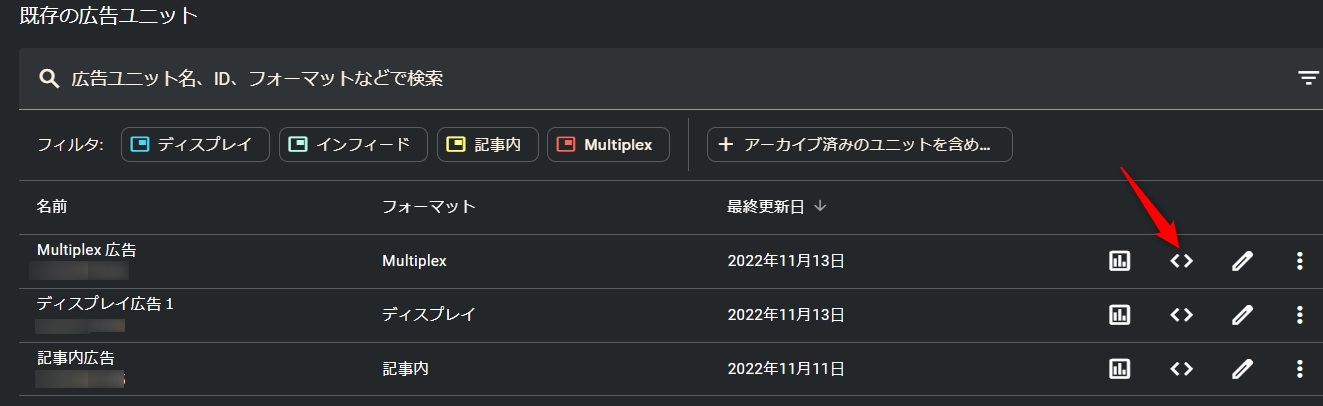Open more options for Multiplex広告
1323x406 pixels.
tap(1299, 261)
